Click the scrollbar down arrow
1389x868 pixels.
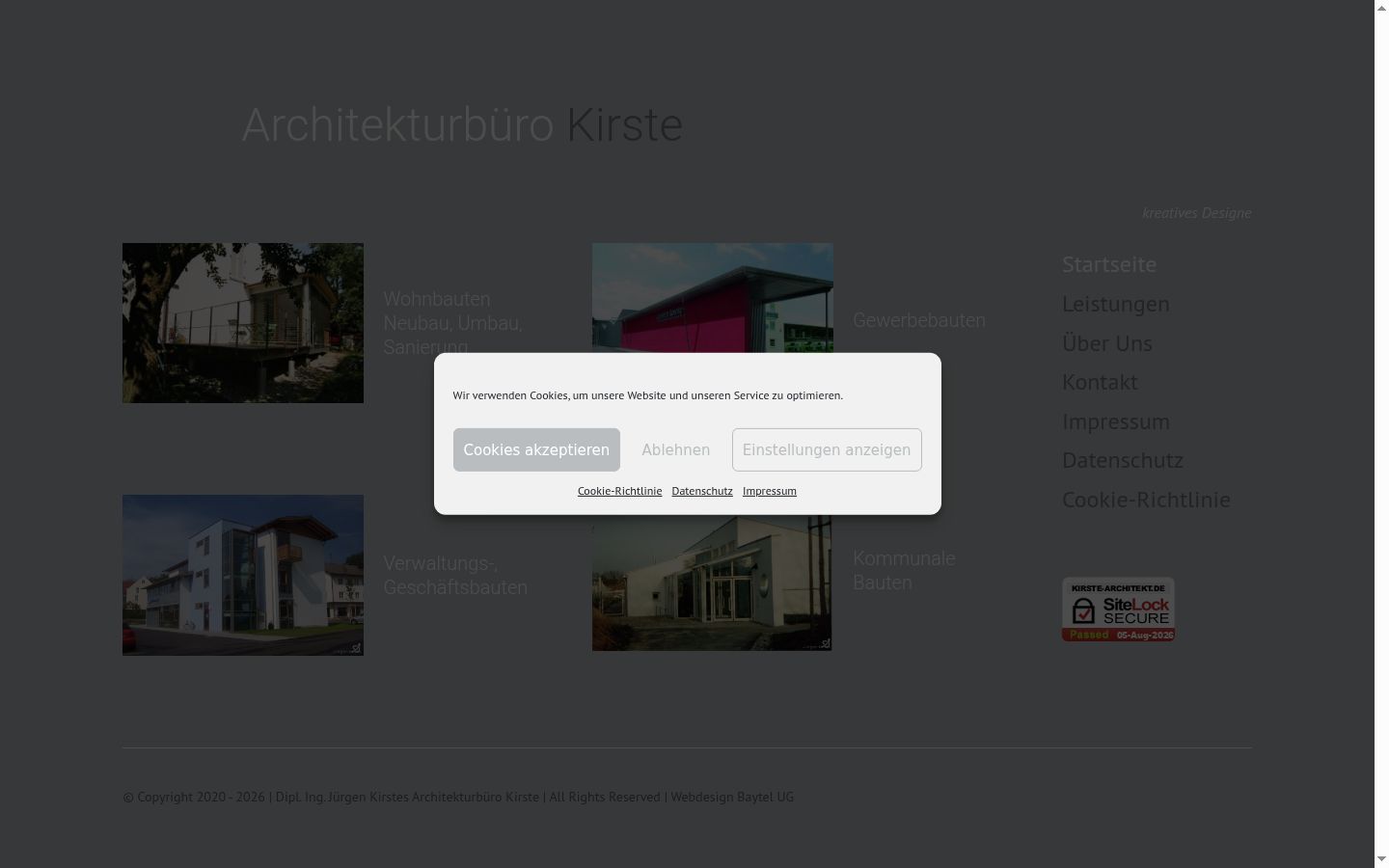1381,858
